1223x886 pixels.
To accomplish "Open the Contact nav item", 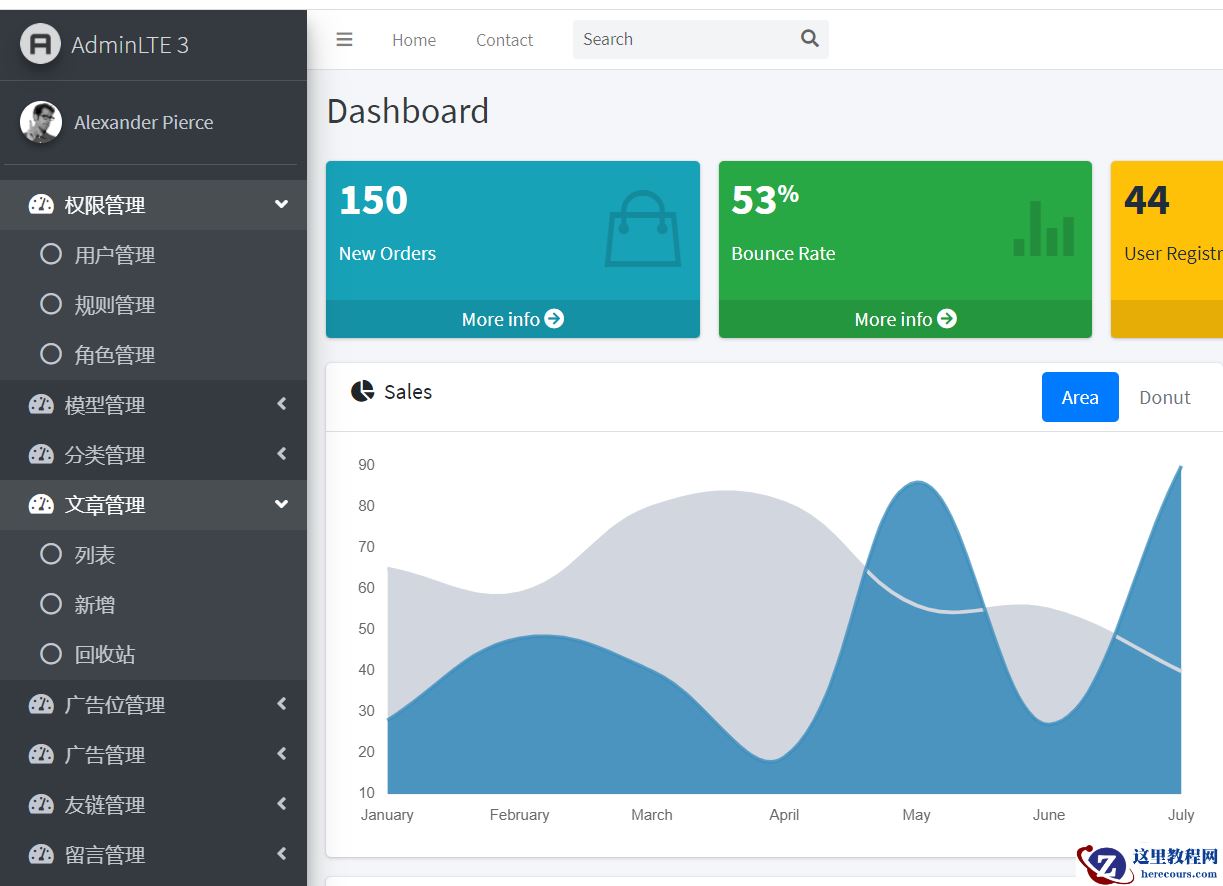I will pyautogui.click(x=504, y=40).
